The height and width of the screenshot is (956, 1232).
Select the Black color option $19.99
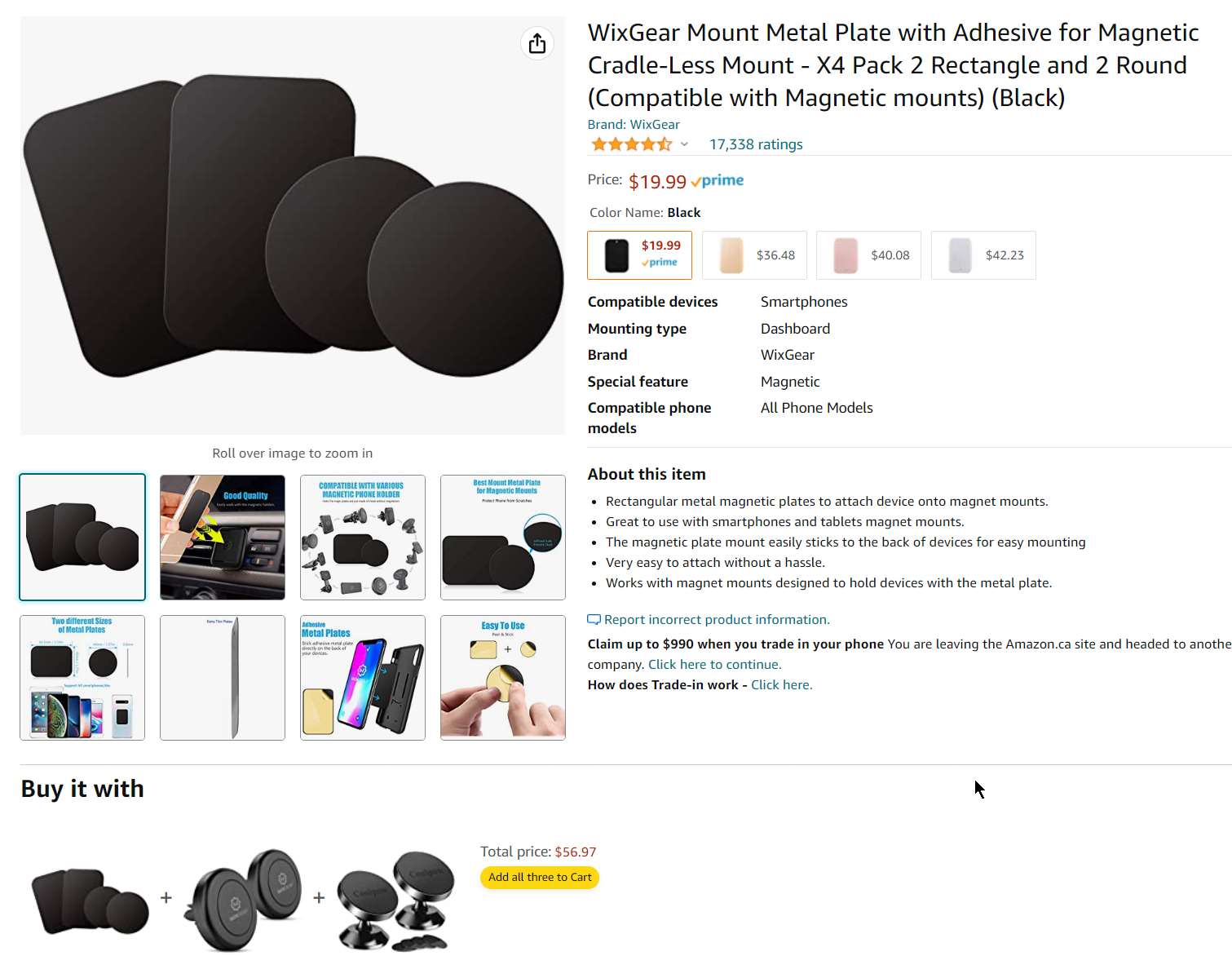tap(639, 255)
